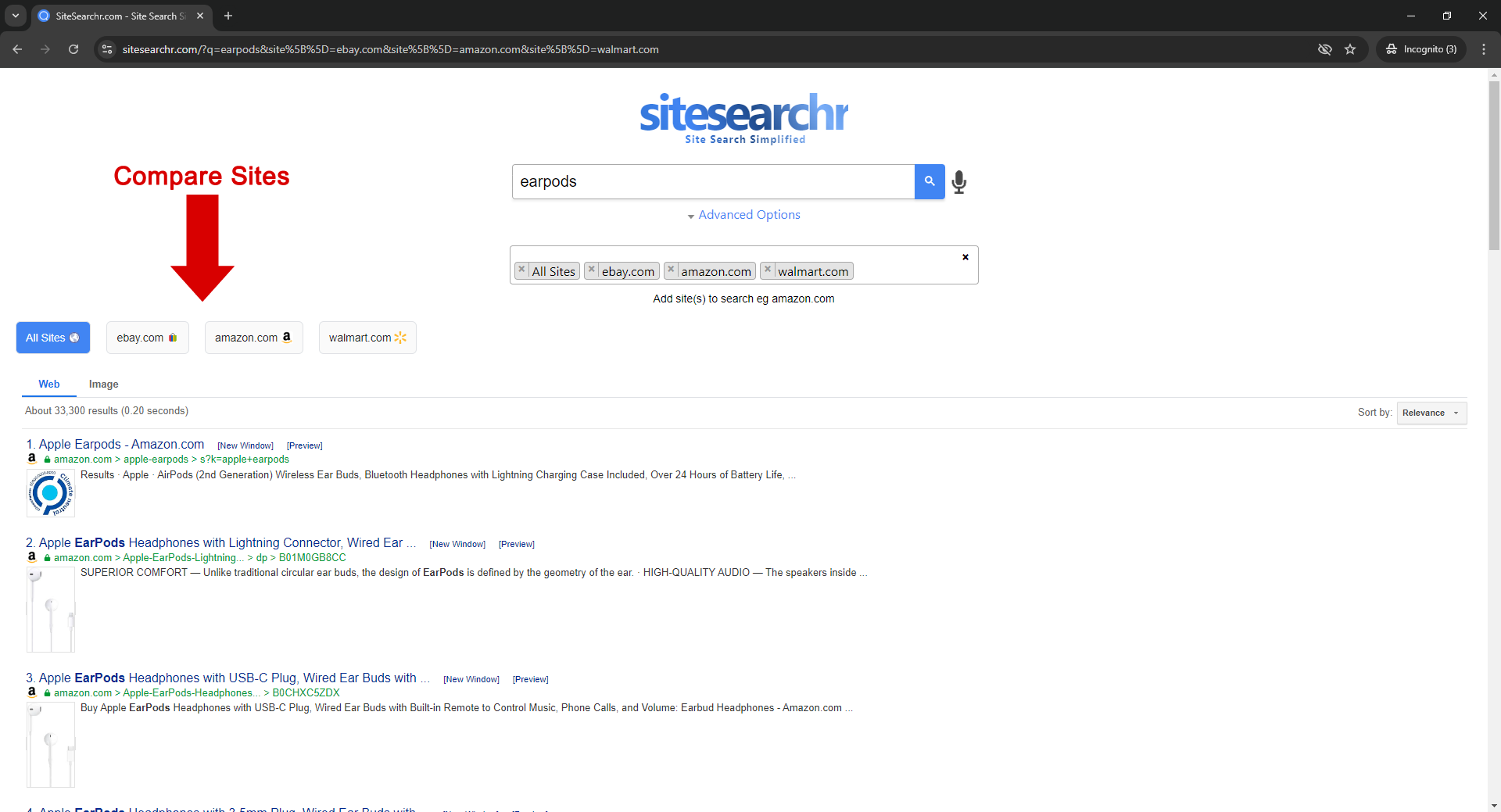
Task: Remove the amazon.com tag
Action: coord(671,270)
